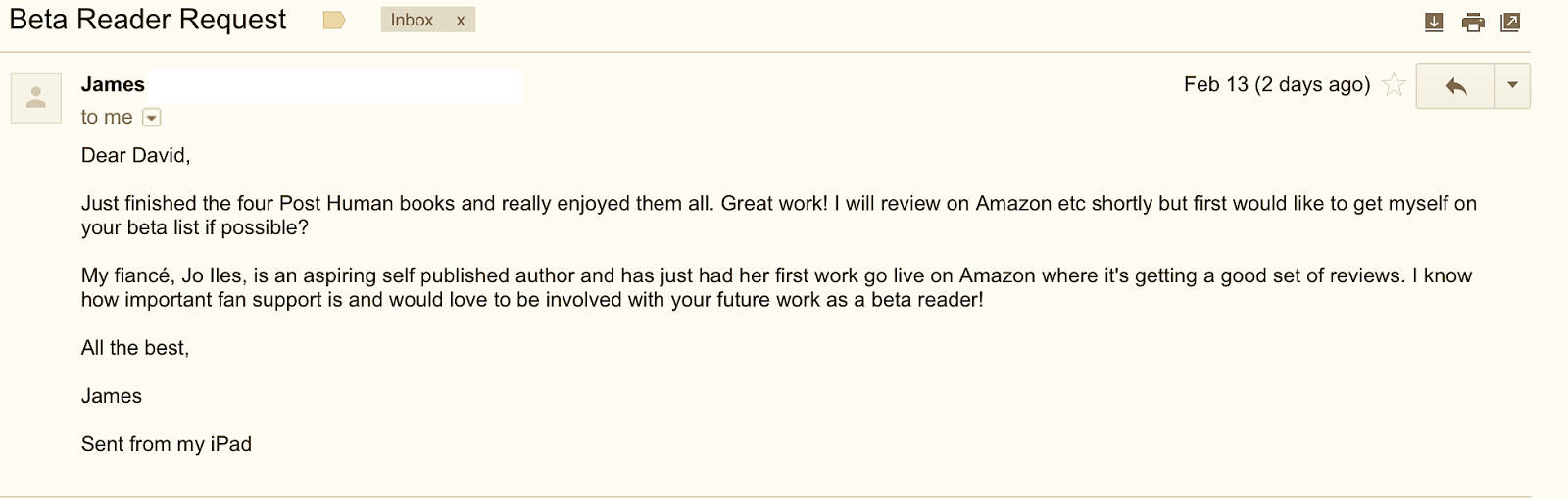Star the Beta Reader Request email
Image resolution: width=1568 pixels, height=500 pixels.
pyautogui.click(x=1393, y=85)
